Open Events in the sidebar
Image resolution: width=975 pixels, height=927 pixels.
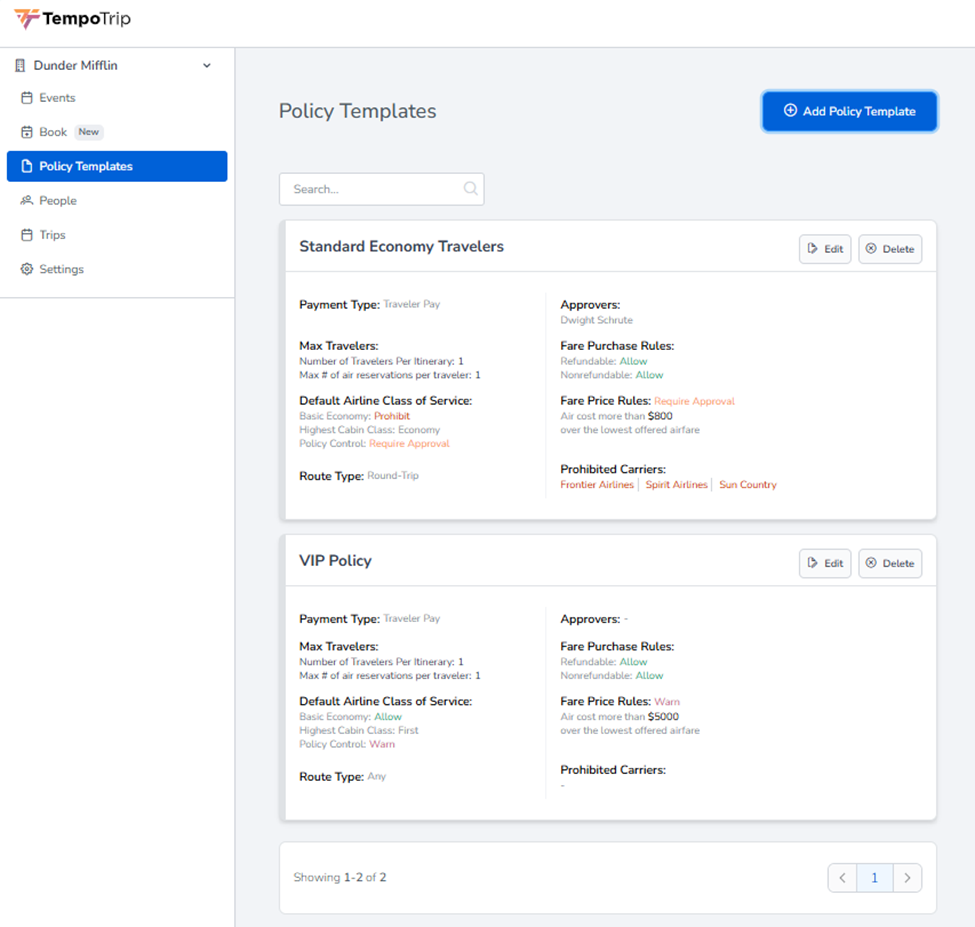coord(57,98)
